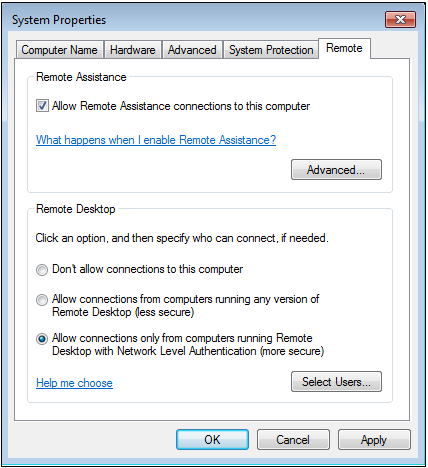Click the Cancel button
This screenshot has height=468, width=428.
293,440
